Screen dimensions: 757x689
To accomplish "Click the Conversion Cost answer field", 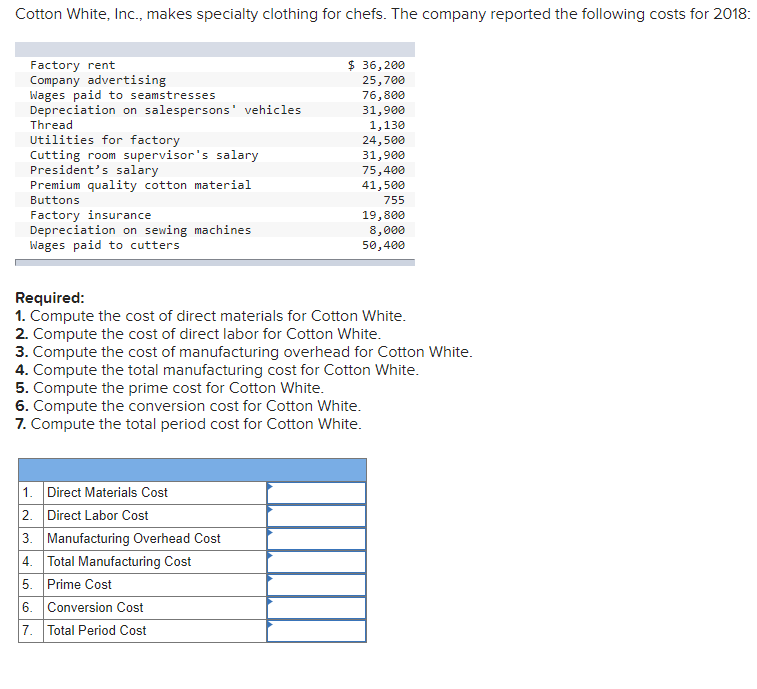I will tap(316, 607).
